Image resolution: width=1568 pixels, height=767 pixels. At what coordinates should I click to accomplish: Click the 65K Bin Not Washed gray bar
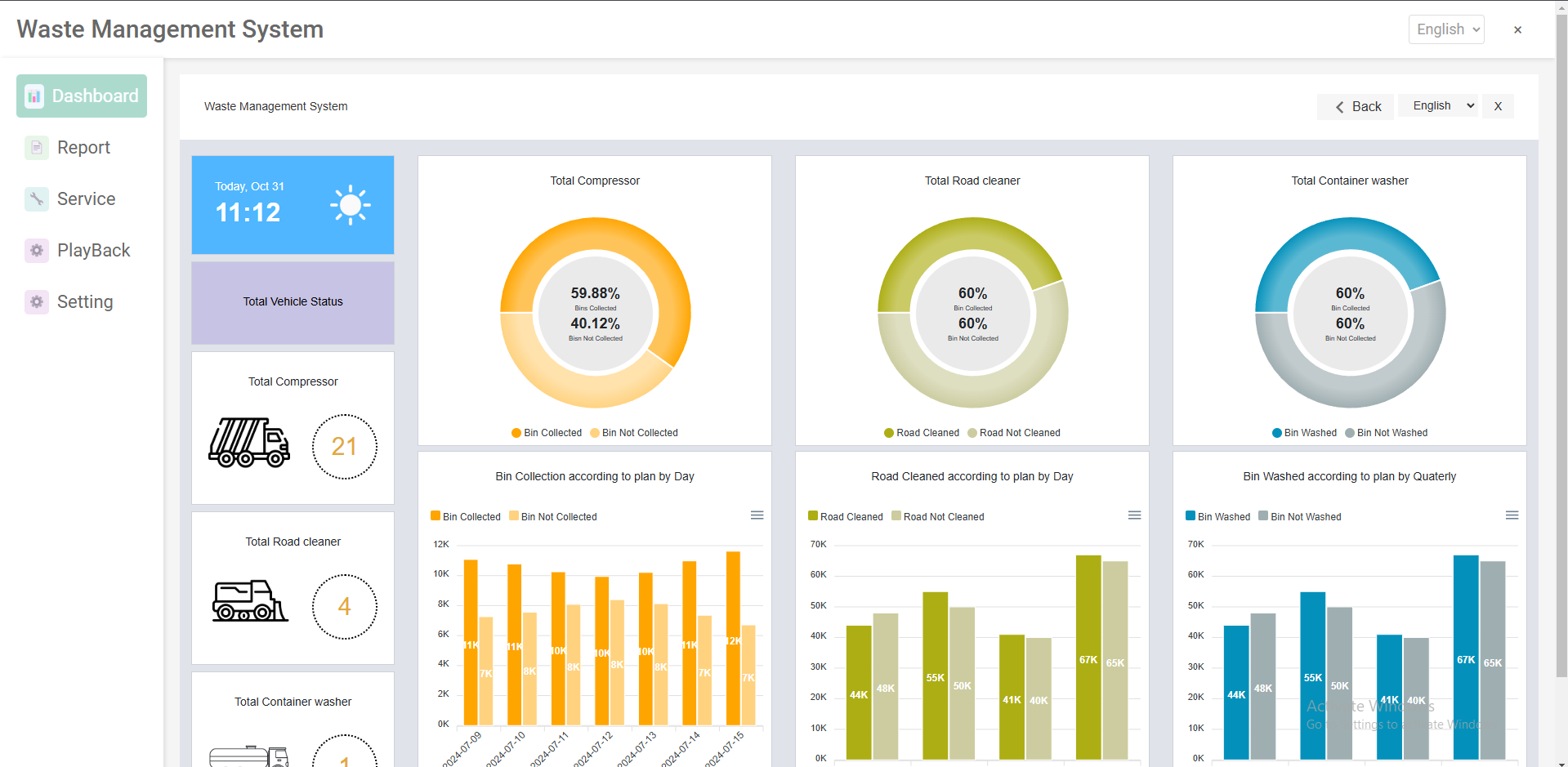[1493, 660]
